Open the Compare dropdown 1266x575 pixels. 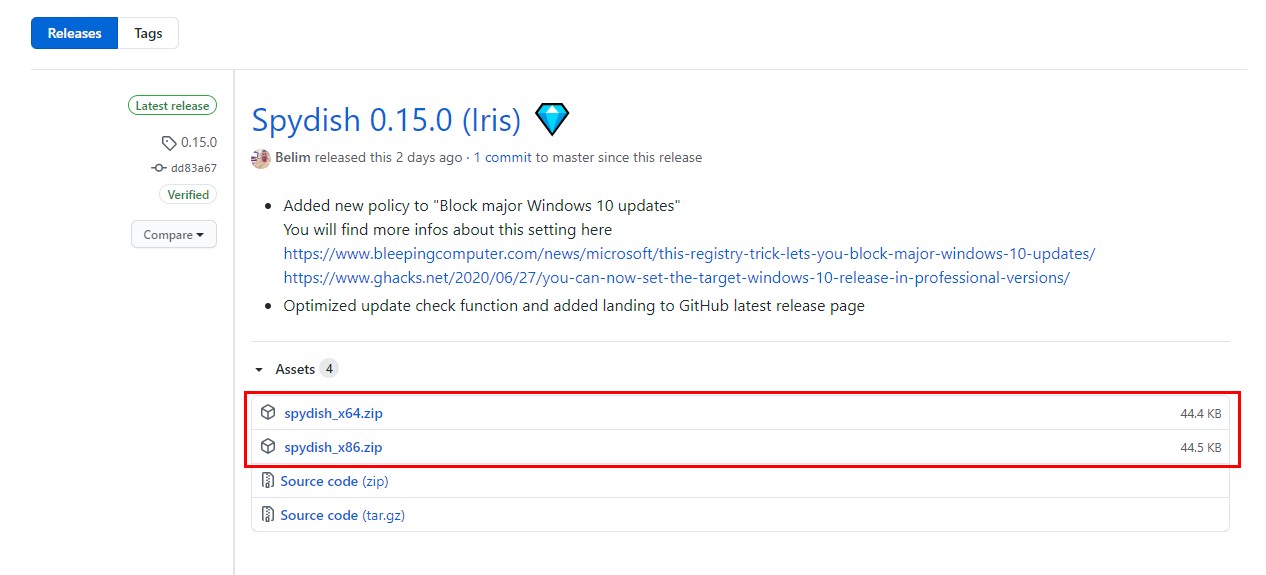[x=174, y=235]
